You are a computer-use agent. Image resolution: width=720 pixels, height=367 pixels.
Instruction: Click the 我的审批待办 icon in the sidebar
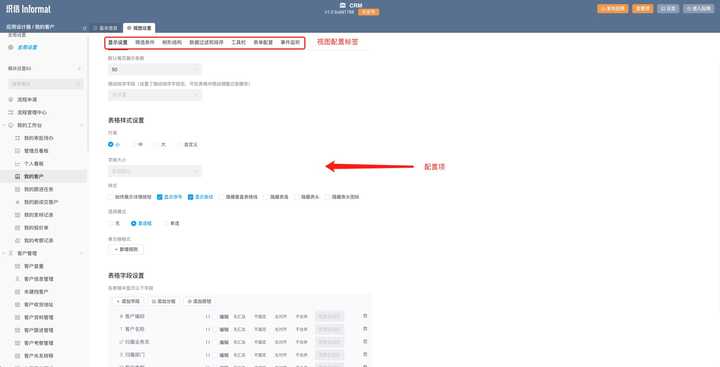point(17,138)
